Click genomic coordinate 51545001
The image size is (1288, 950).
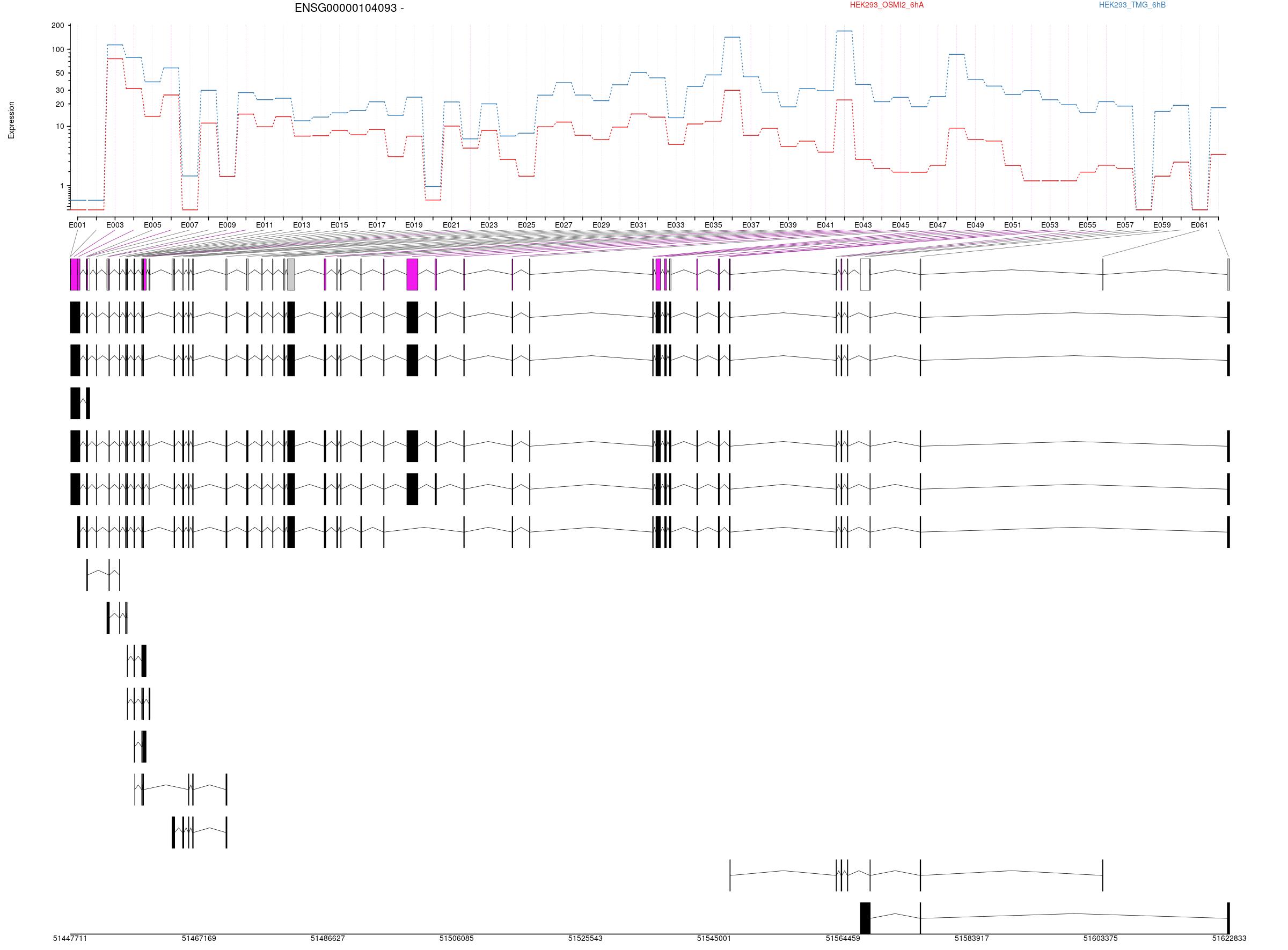(x=714, y=939)
